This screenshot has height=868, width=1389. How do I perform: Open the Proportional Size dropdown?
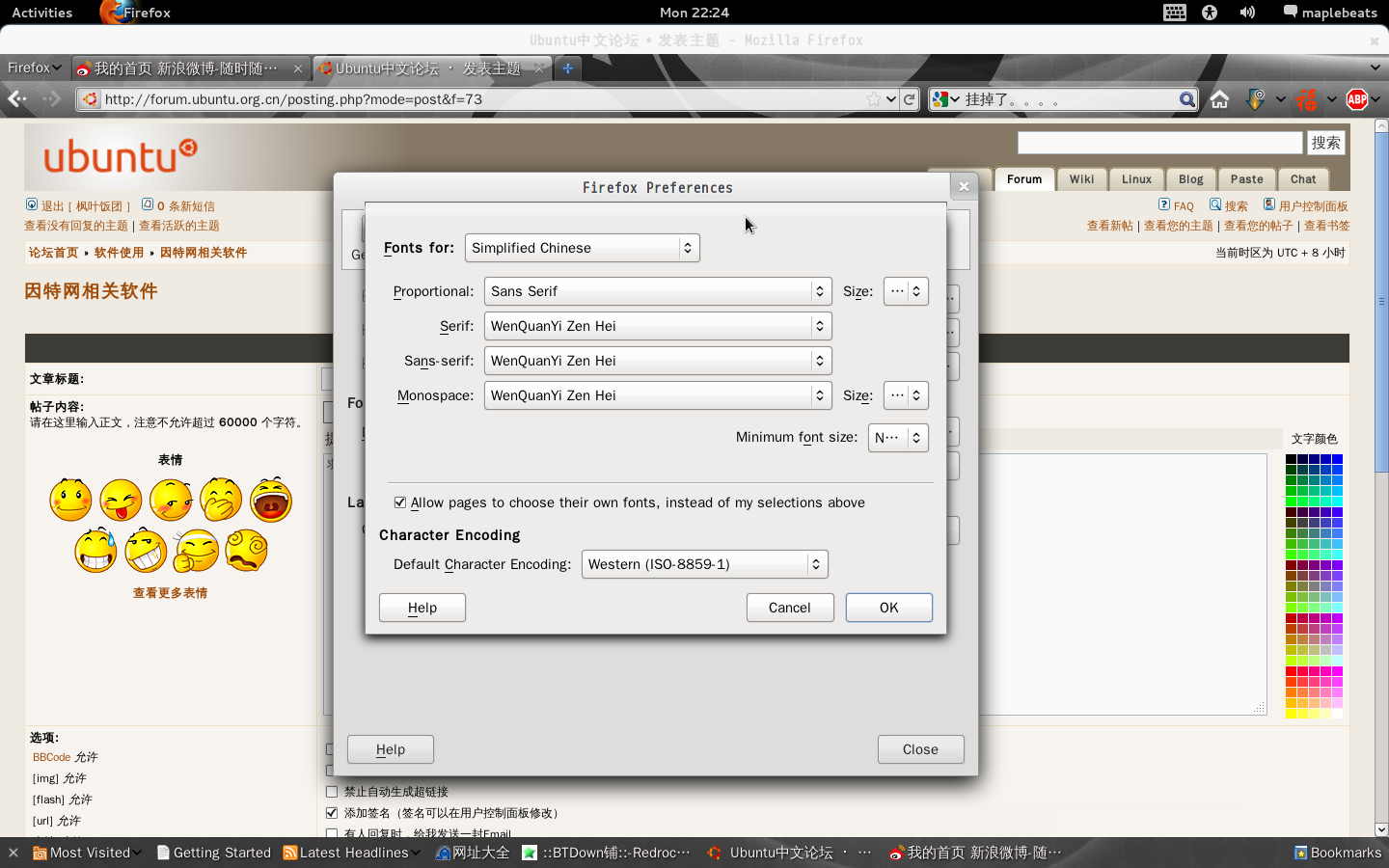pos(906,291)
